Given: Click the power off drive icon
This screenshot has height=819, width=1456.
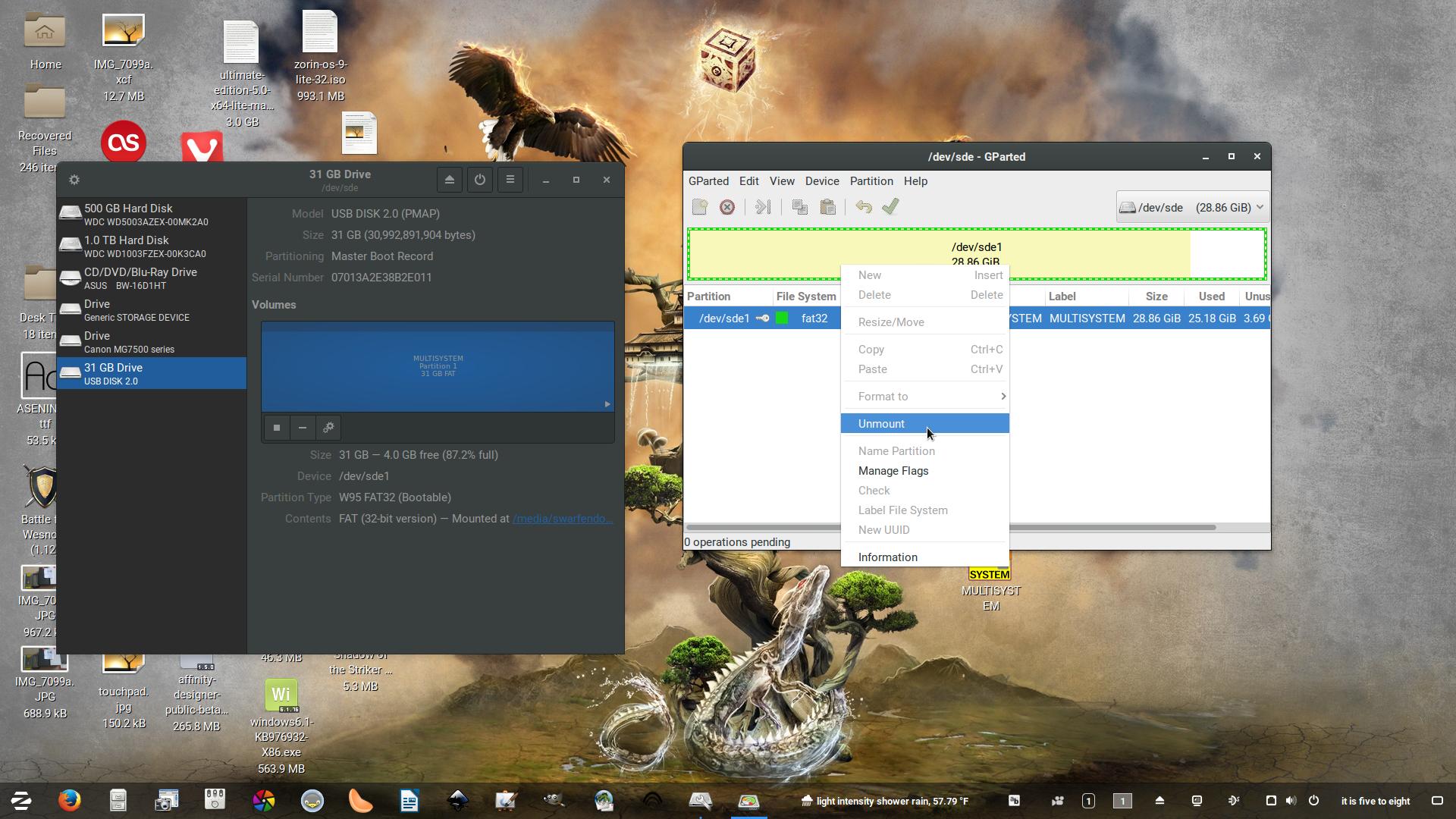Looking at the screenshot, I should [479, 180].
